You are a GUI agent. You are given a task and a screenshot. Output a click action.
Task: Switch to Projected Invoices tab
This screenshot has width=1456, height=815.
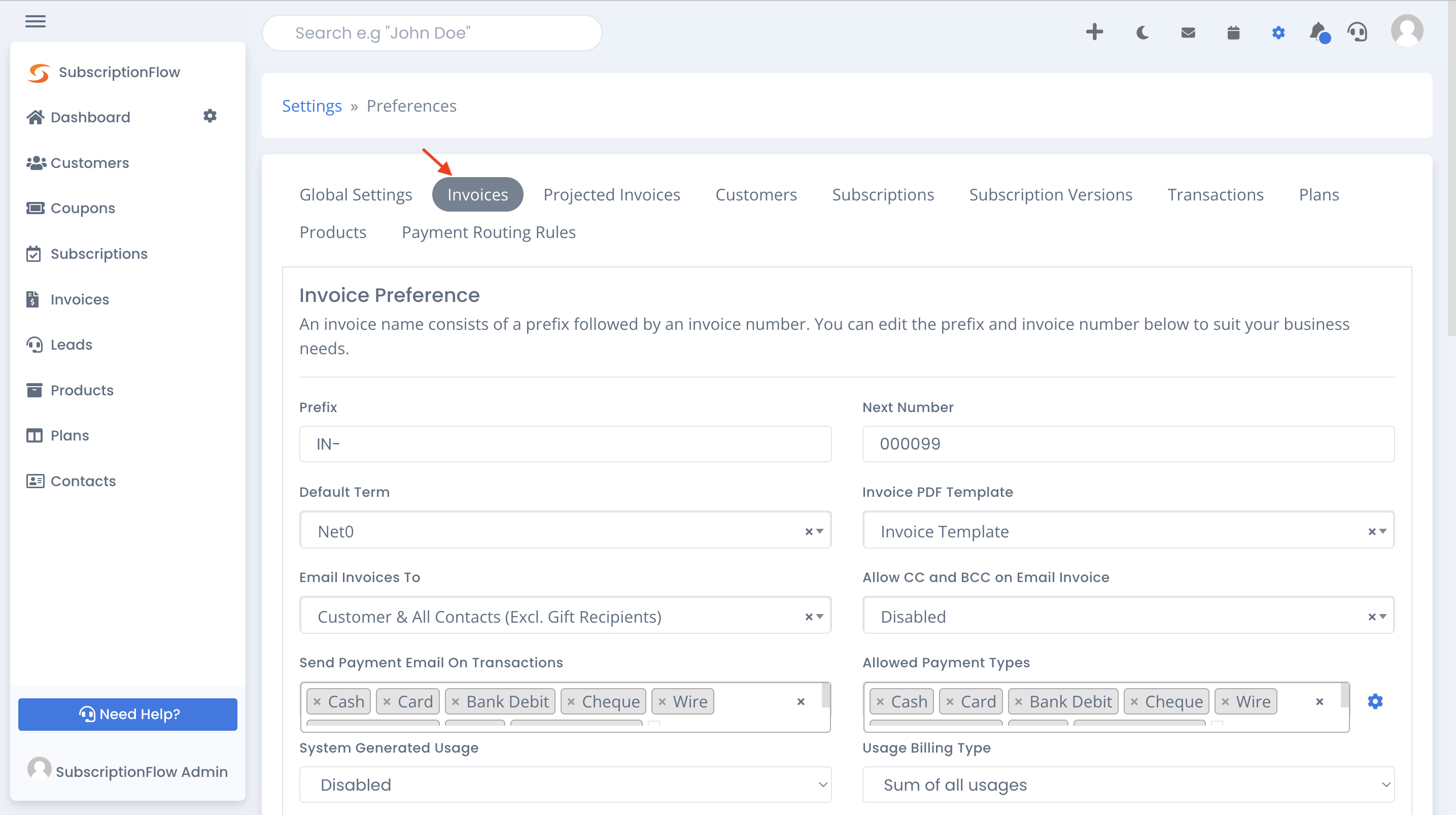coord(611,194)
